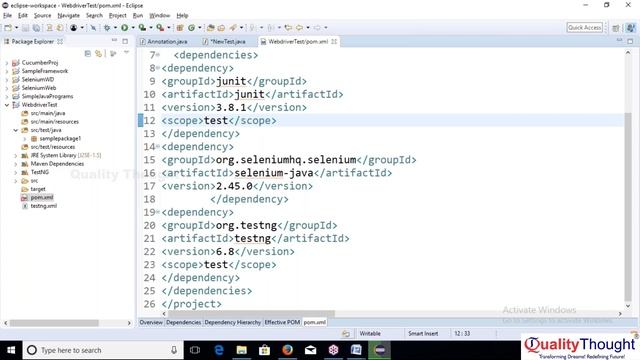Image resolution: width=640 pixels, height=360 pixels.
Task: Click the taskbar search box
Action: (103, 350)
